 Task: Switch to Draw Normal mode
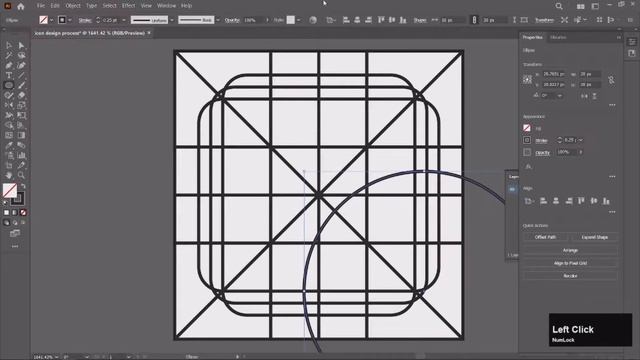(x=6, y=223)
